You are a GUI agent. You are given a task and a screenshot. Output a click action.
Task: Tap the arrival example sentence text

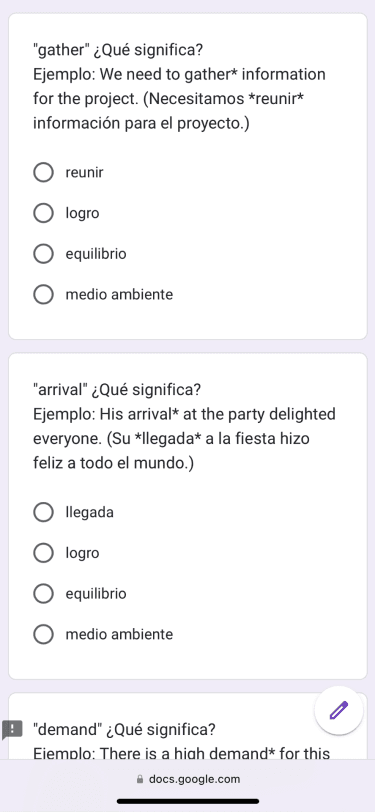pyautogui.click(x=184, y=439)
